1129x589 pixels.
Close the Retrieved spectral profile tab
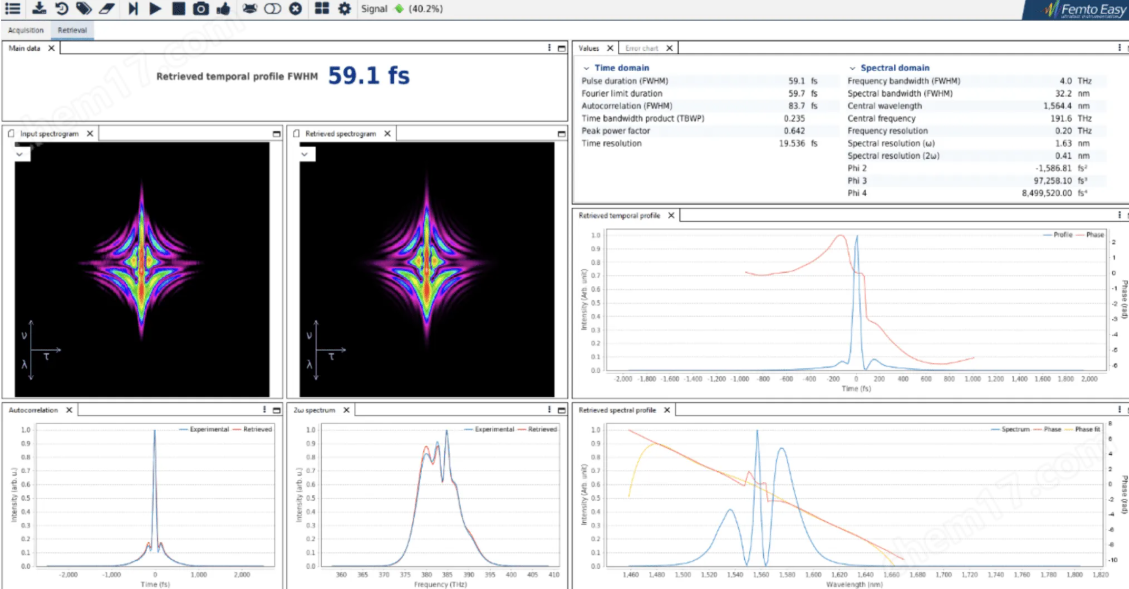(667, 410)
